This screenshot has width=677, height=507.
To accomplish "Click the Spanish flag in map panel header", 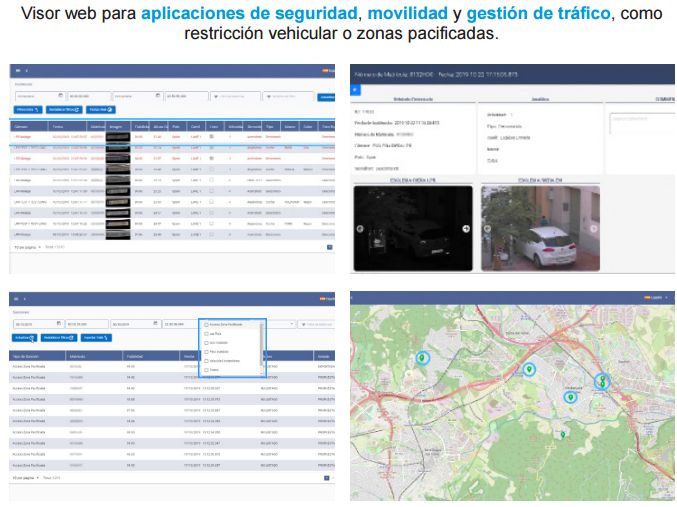I will 647,297.
